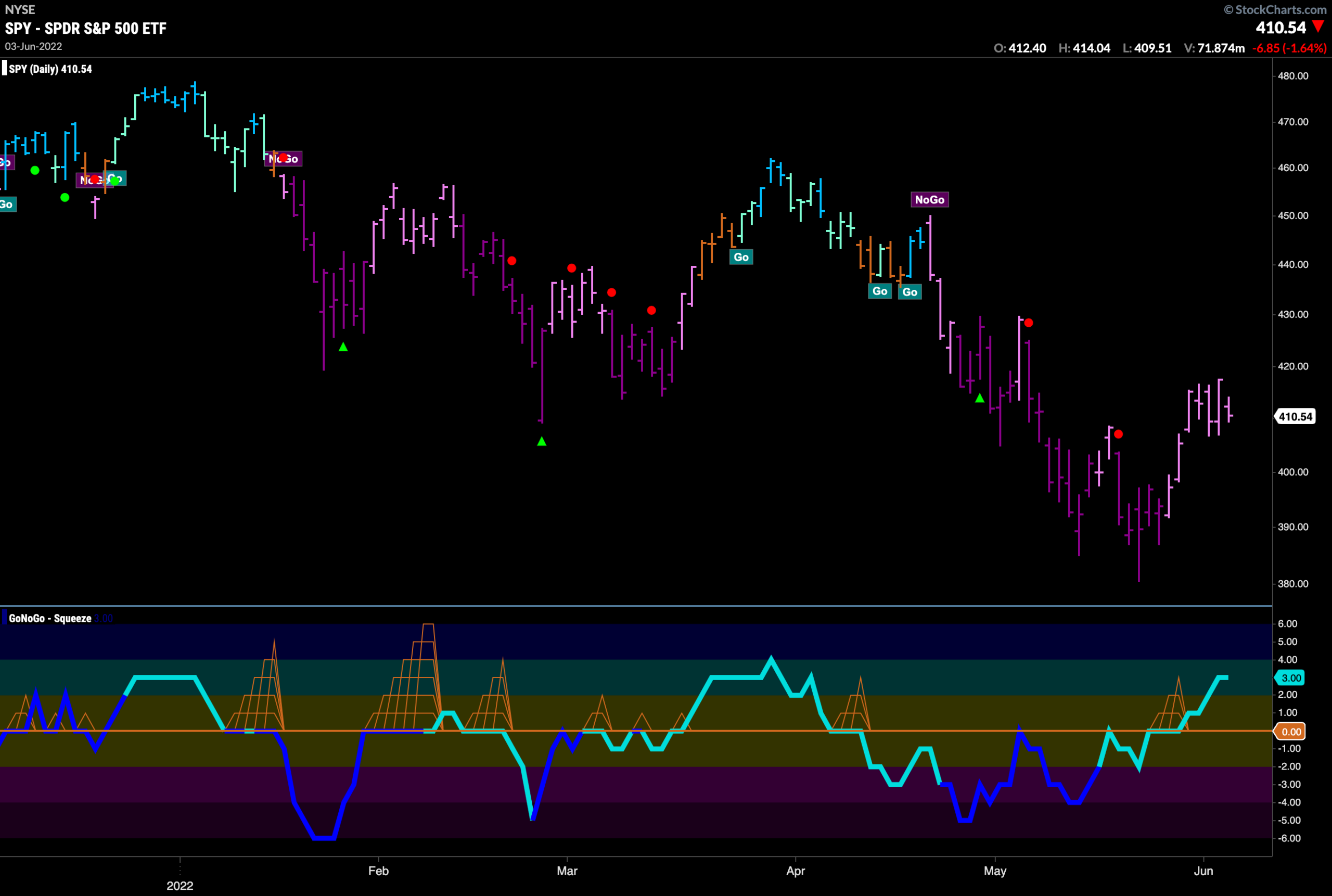The height and width of the screenshot is (896, 1332).
Task: Click the StockCharts.com copyright text
Action: [1275, 9]
